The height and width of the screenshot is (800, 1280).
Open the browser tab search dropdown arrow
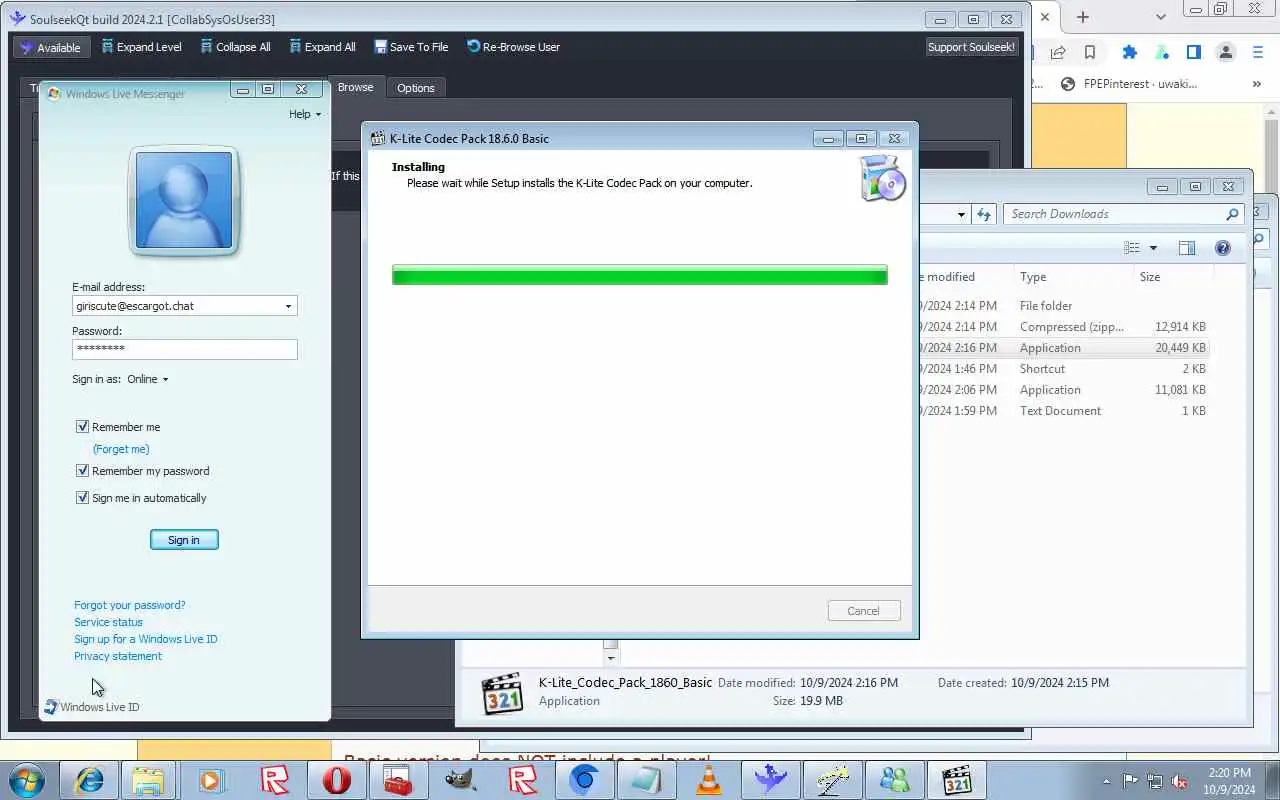[x=1161, y=17]
